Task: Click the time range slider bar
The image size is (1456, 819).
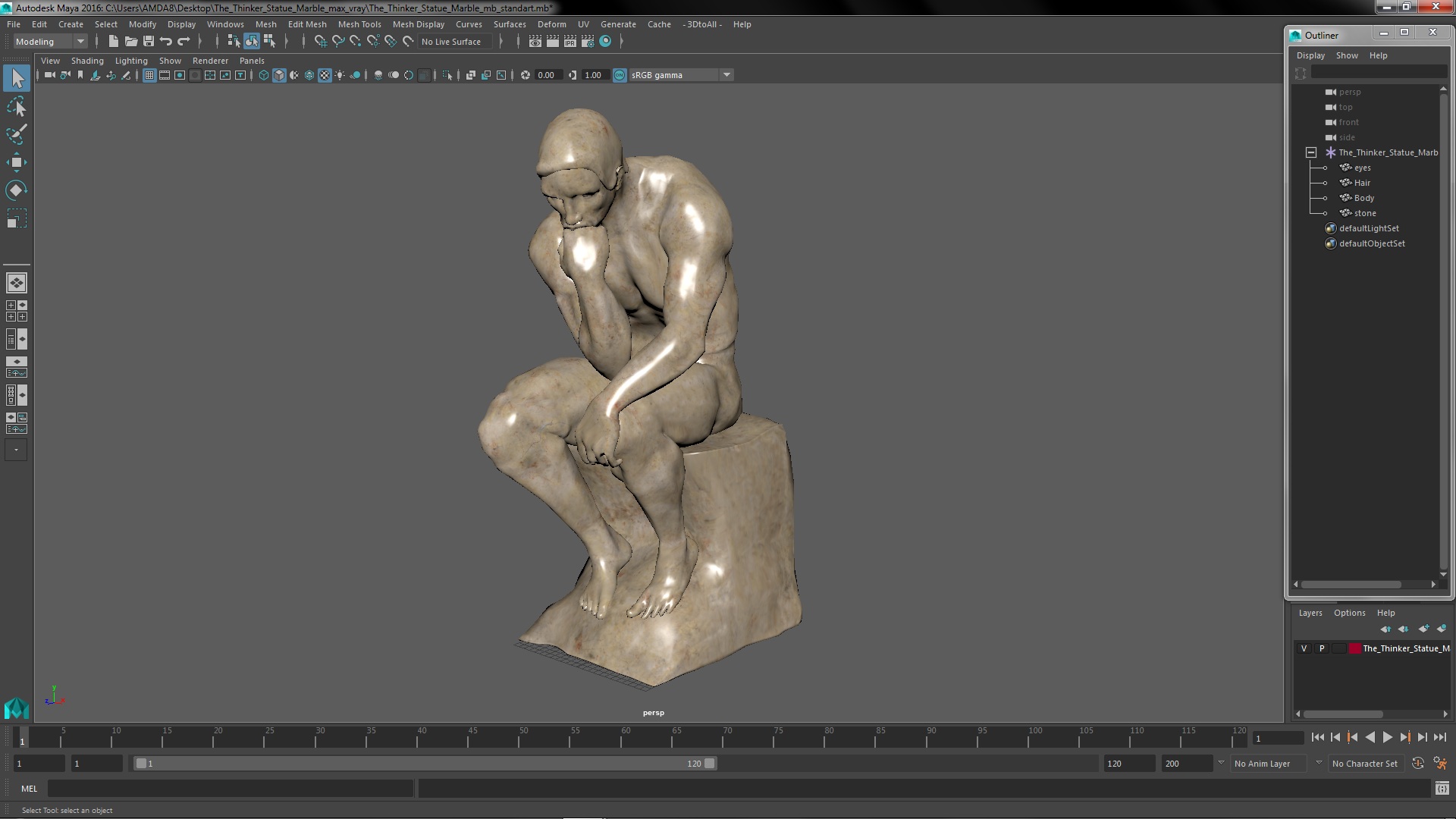Action: coord(425,764)
